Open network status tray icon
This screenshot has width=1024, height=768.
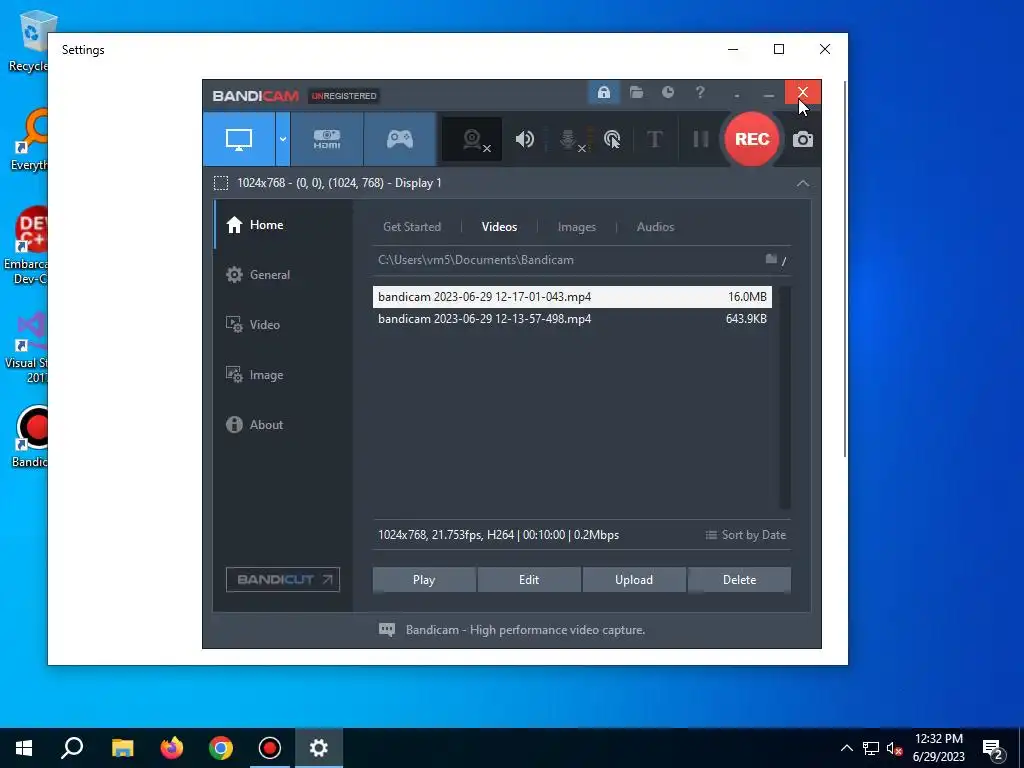pos(871,748)
